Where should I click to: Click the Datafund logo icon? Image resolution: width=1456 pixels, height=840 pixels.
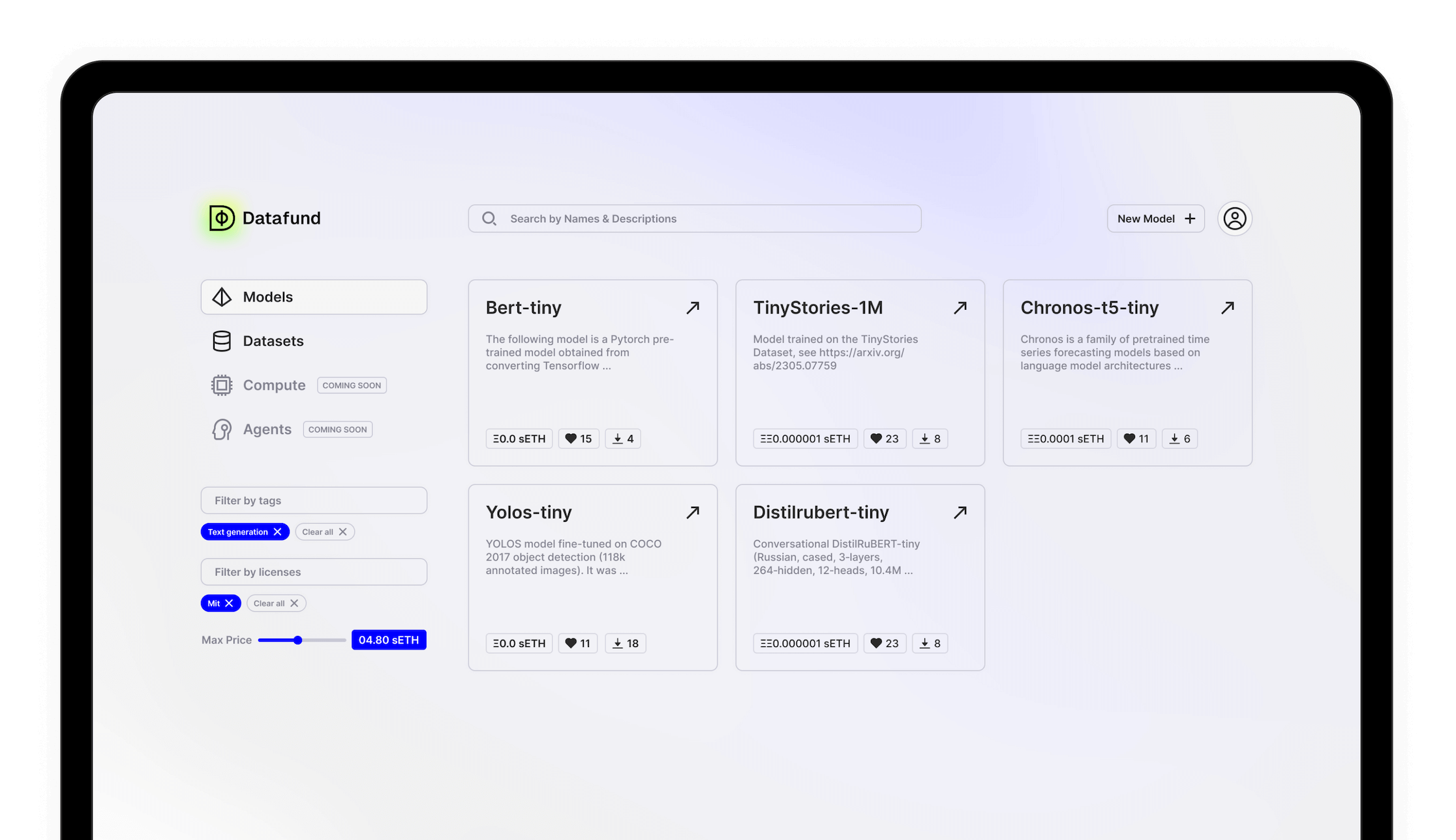221,218
